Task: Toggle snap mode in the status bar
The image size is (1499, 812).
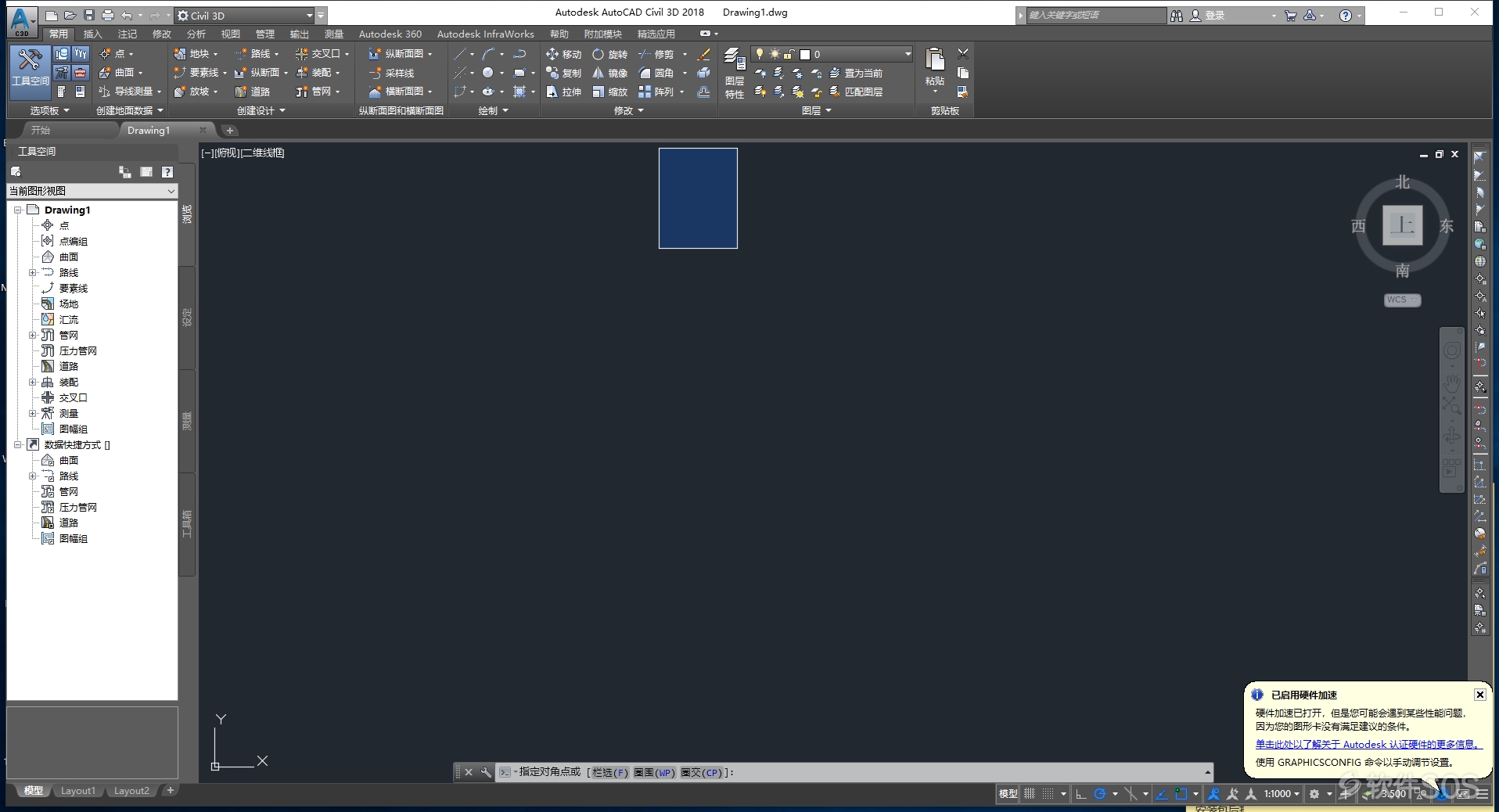Action: 1048,793
